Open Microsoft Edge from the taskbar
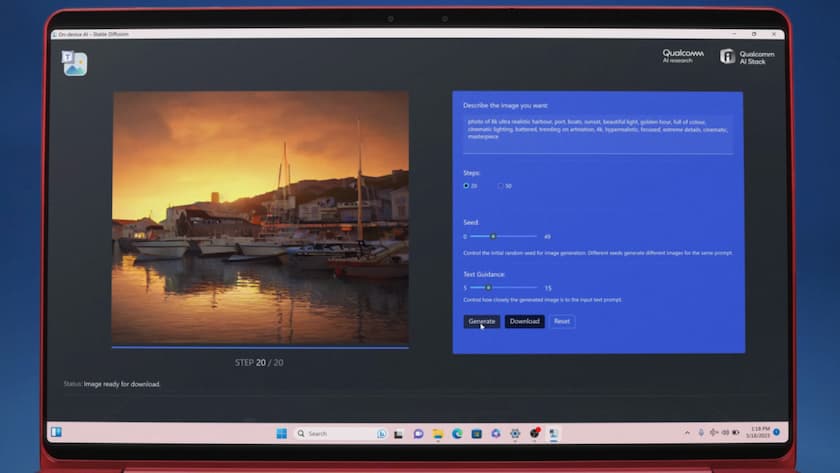The height and width of the screenshot is (473, 840). coord(457,433)
